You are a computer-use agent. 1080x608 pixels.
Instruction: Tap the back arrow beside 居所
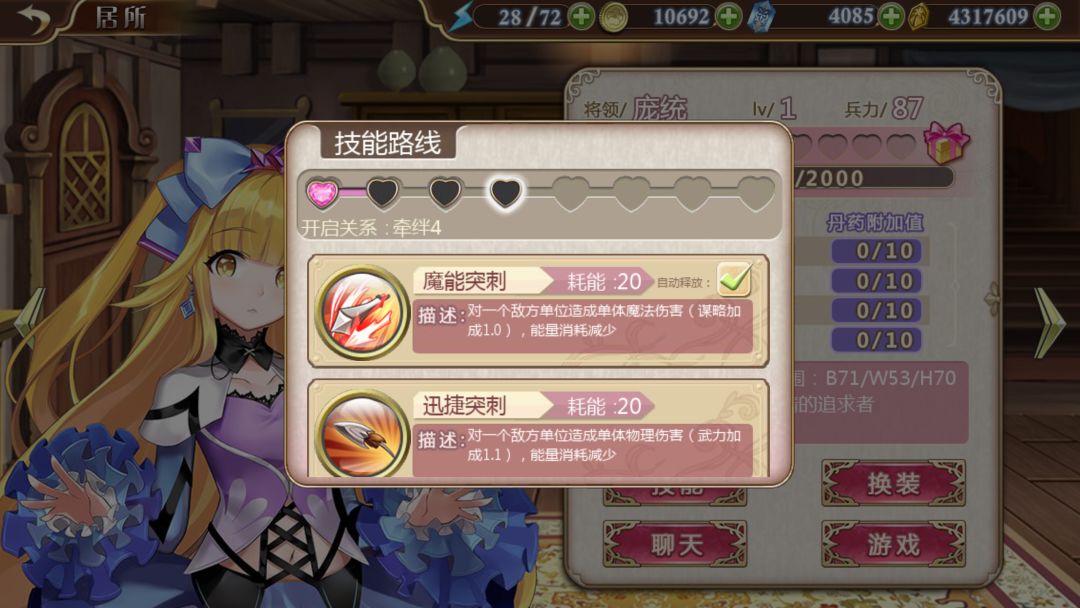click(x=34, y=19)
